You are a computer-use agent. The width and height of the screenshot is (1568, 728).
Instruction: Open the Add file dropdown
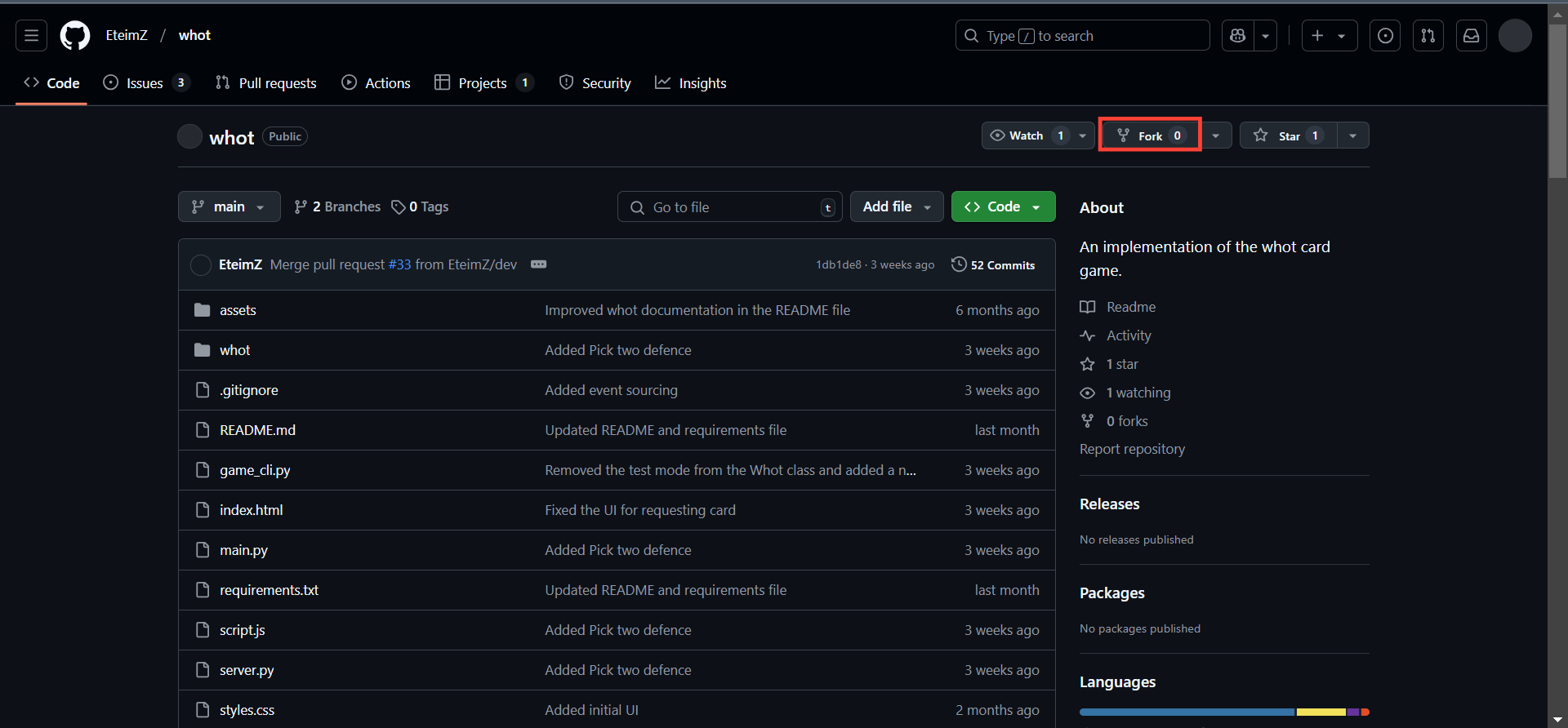click(897, 206)
